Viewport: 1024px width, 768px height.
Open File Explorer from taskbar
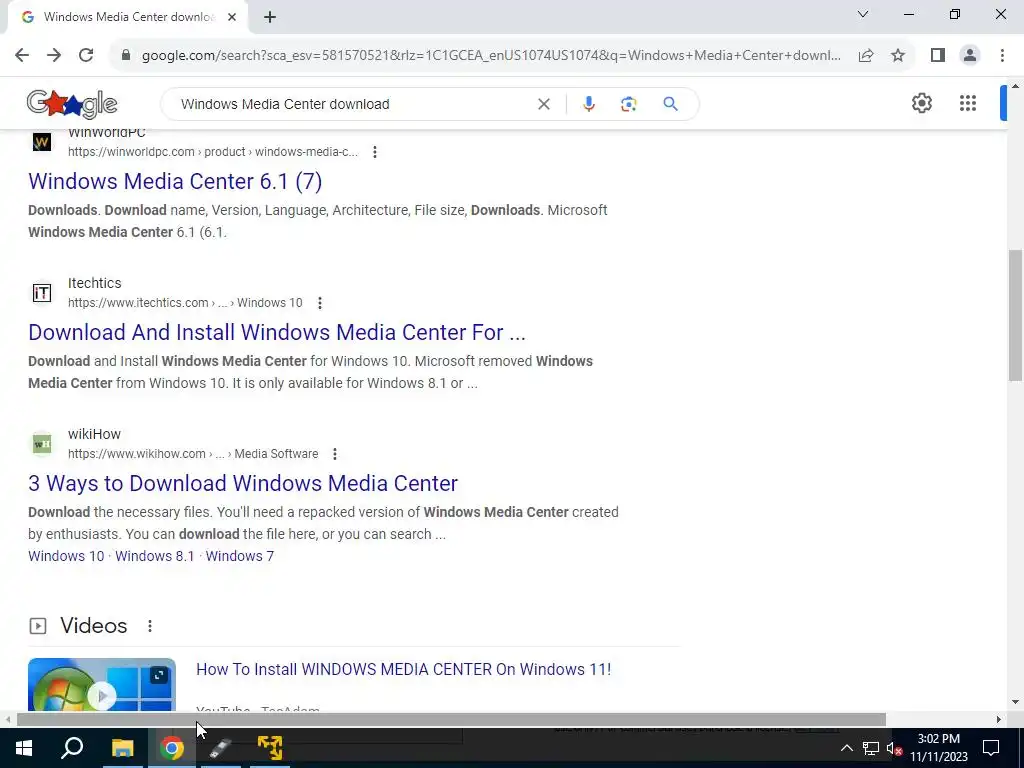click(122, 748)
